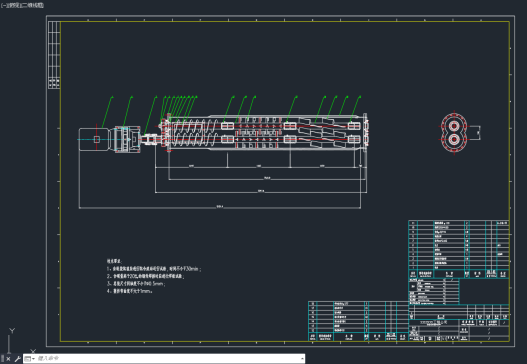Close the command line window
The height and width of the screenshot is (364, 527).
9,359
